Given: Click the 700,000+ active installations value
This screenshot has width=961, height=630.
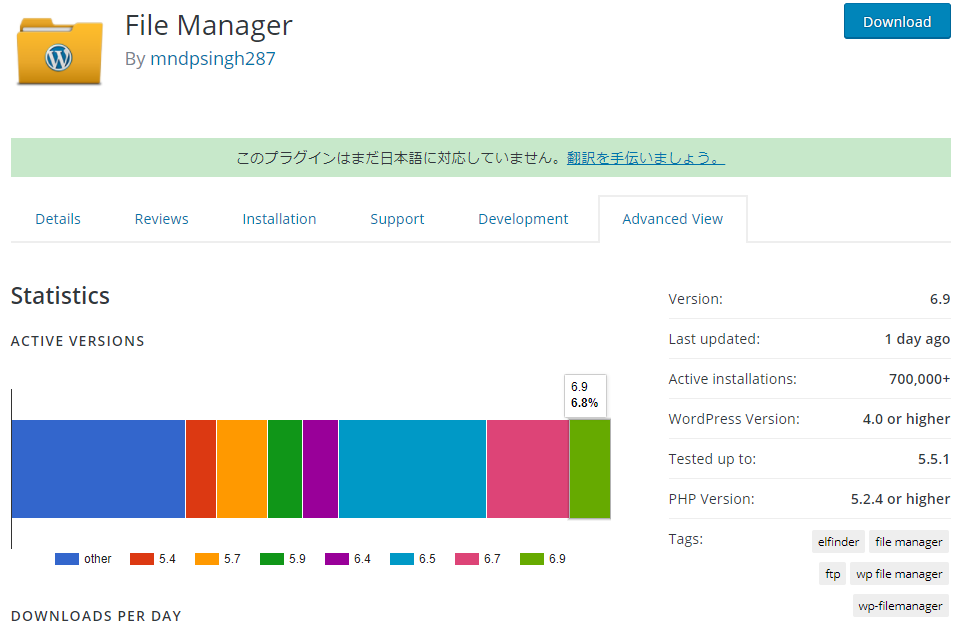Looking at the screenshot, I should click(x=919, y=379).
